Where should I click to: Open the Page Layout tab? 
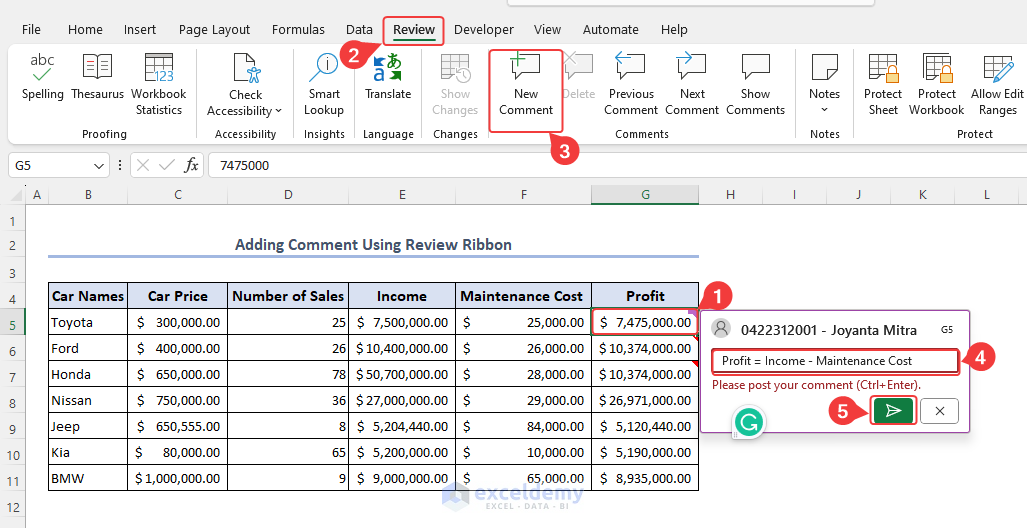tap(215, 30)
